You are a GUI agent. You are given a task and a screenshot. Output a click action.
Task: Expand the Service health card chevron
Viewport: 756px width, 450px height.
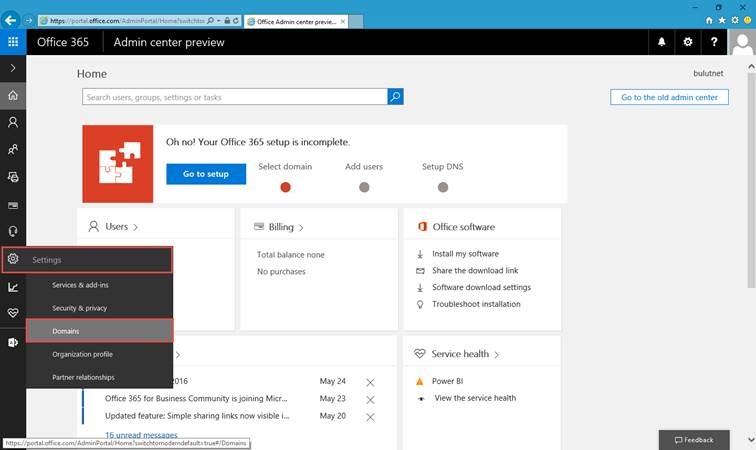pyautogui.click(x=497, y=355)
